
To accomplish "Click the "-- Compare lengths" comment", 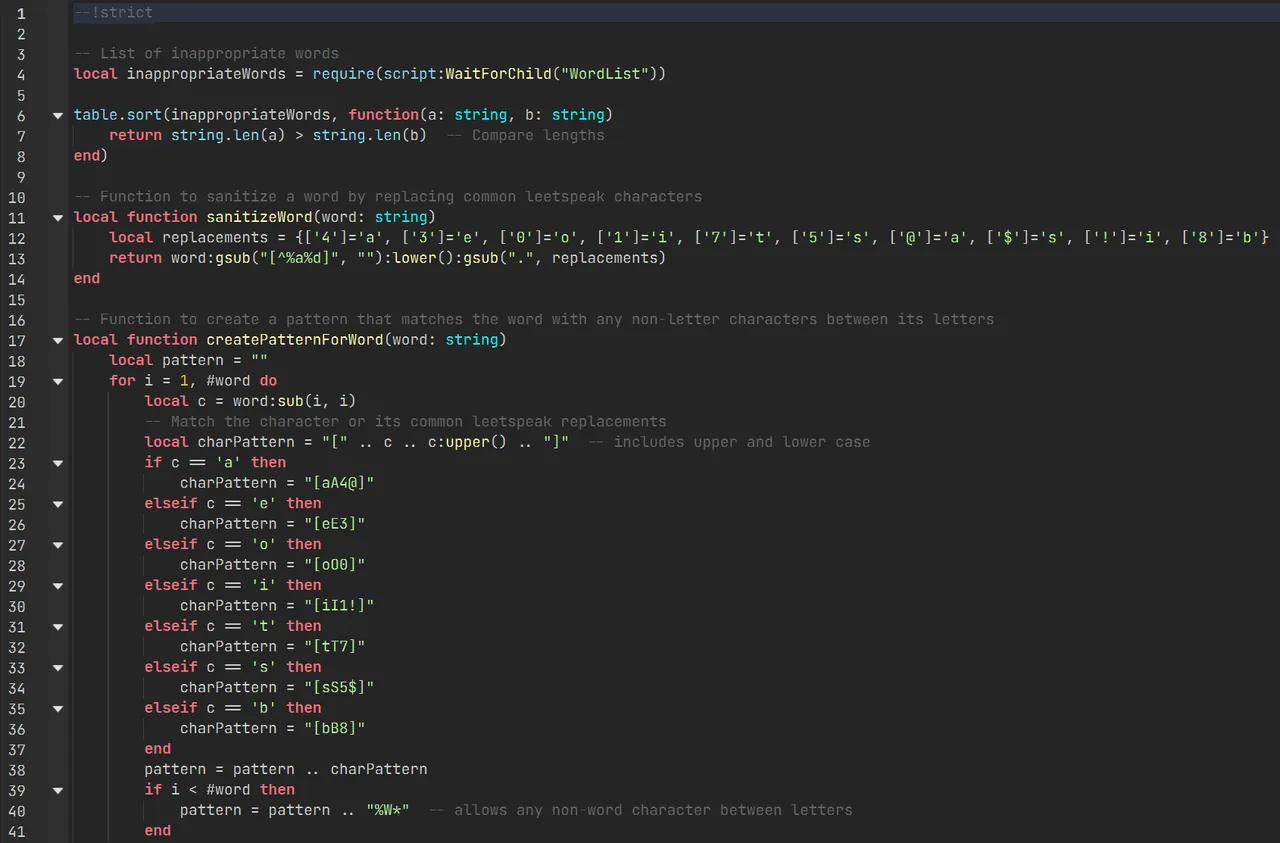I will (525, 135).
